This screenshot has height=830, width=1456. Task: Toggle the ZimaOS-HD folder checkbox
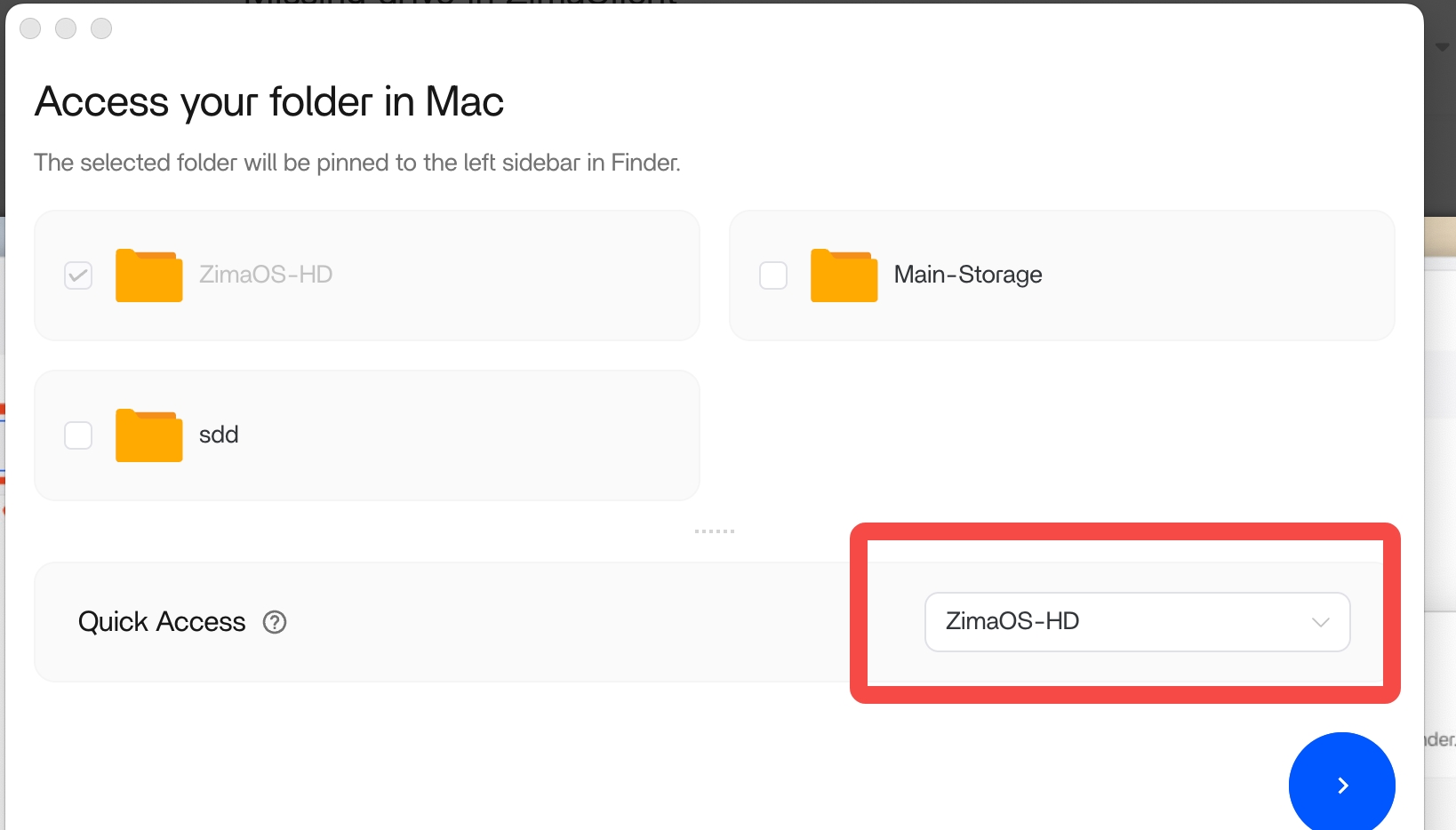78,275
